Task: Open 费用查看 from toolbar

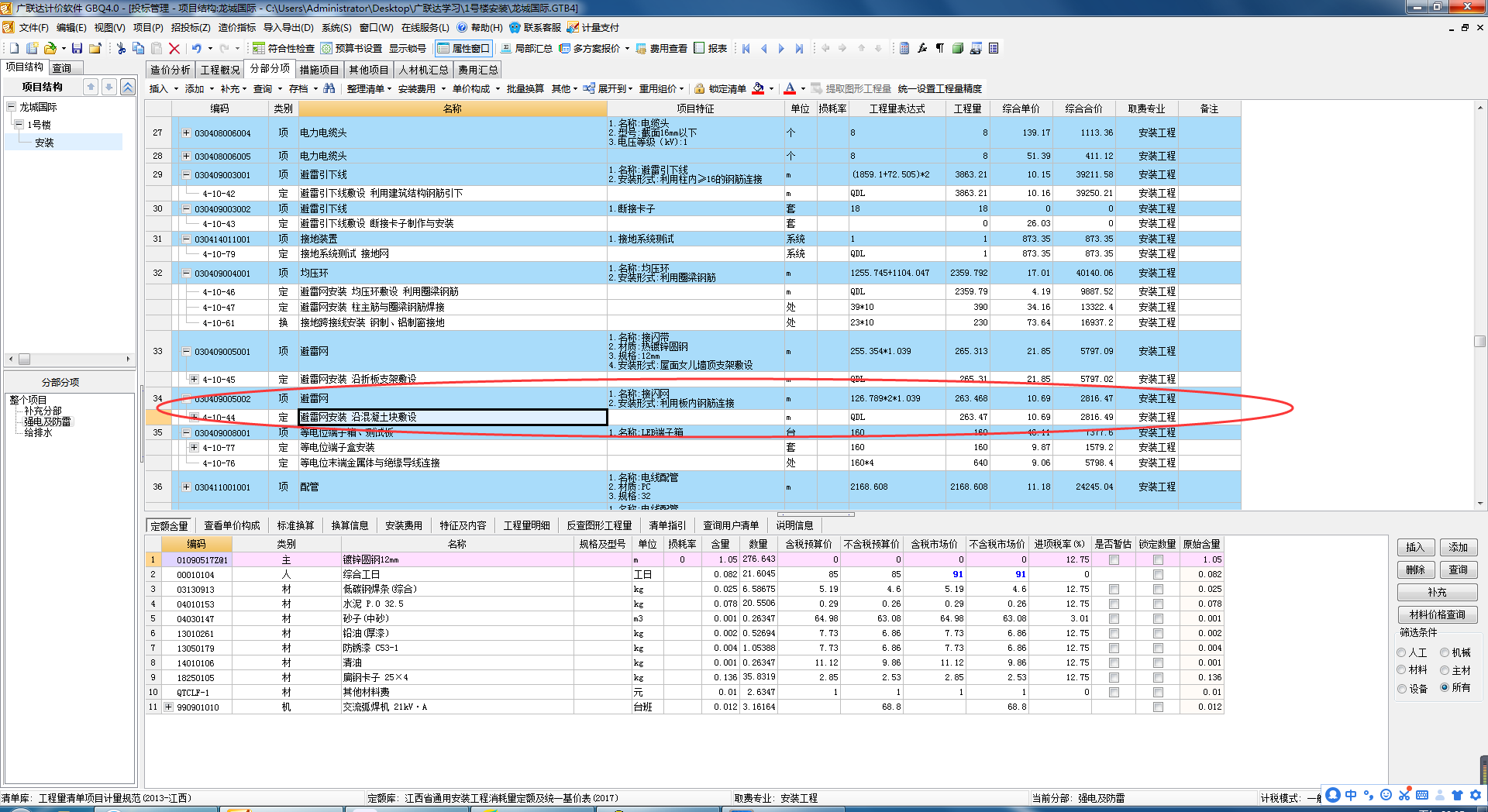Action: point(662,48)
